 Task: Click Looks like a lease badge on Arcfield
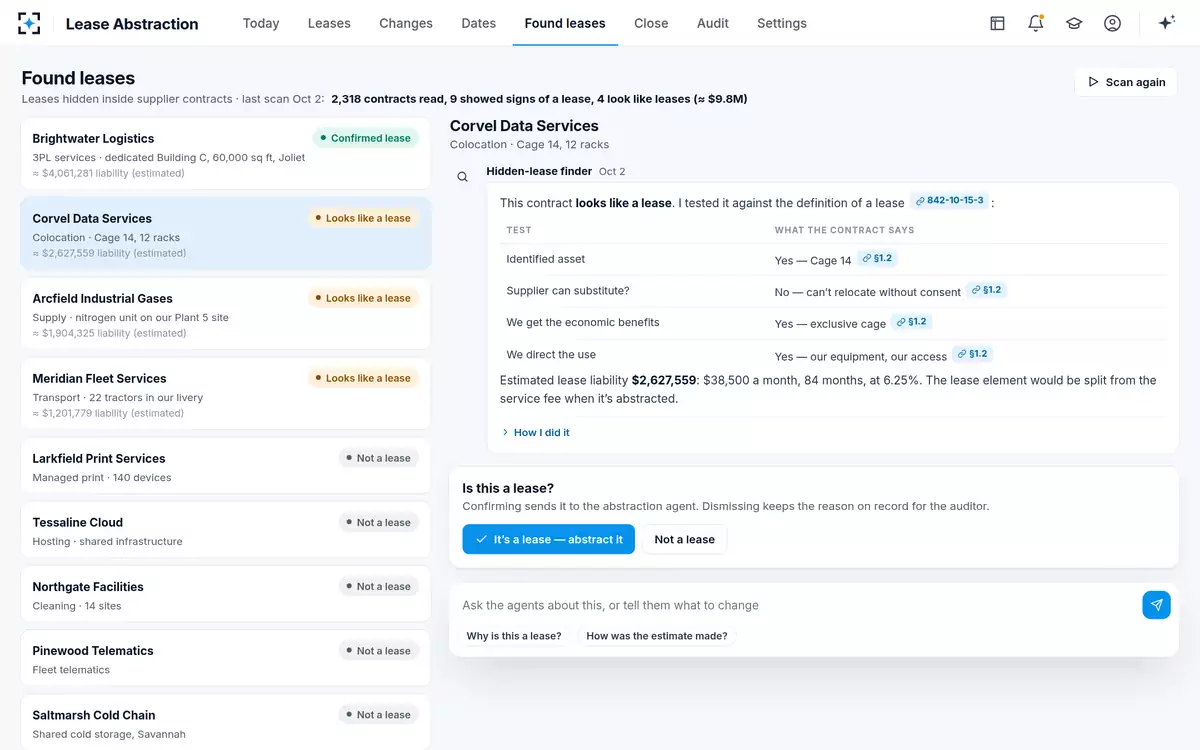[362, 298]
